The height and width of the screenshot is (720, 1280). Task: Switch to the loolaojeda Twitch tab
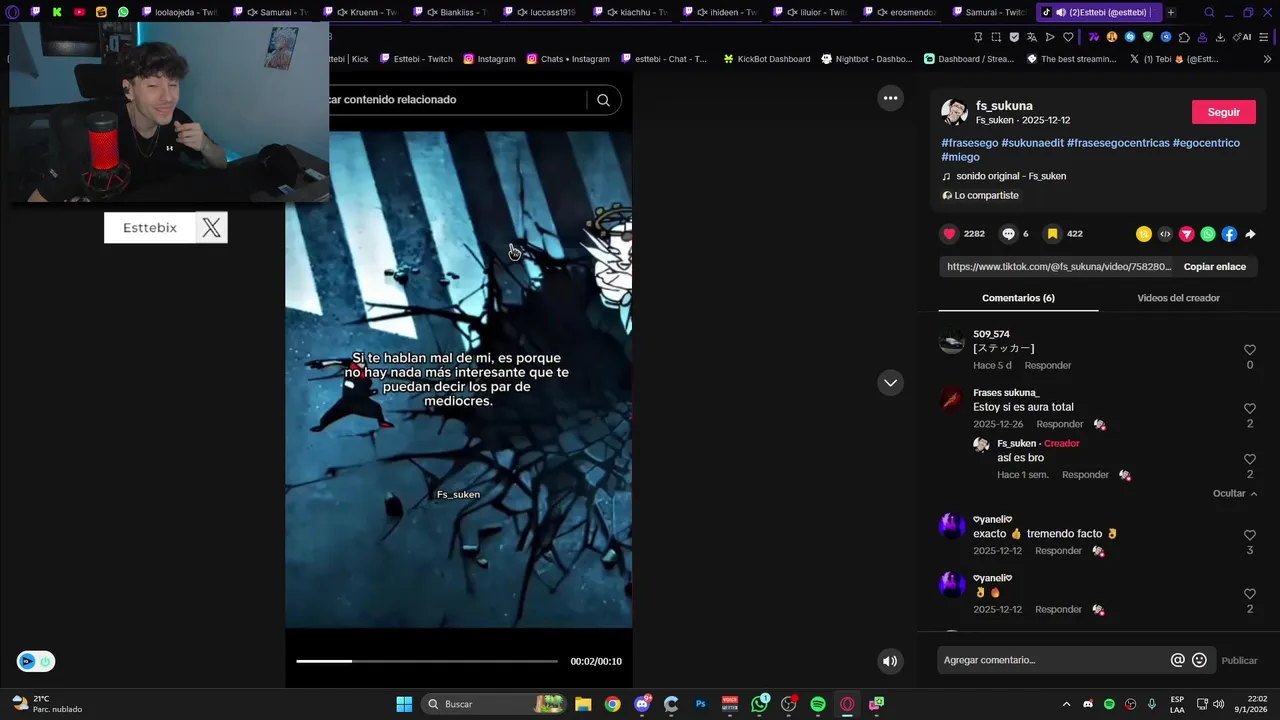(x=178, y=13)
